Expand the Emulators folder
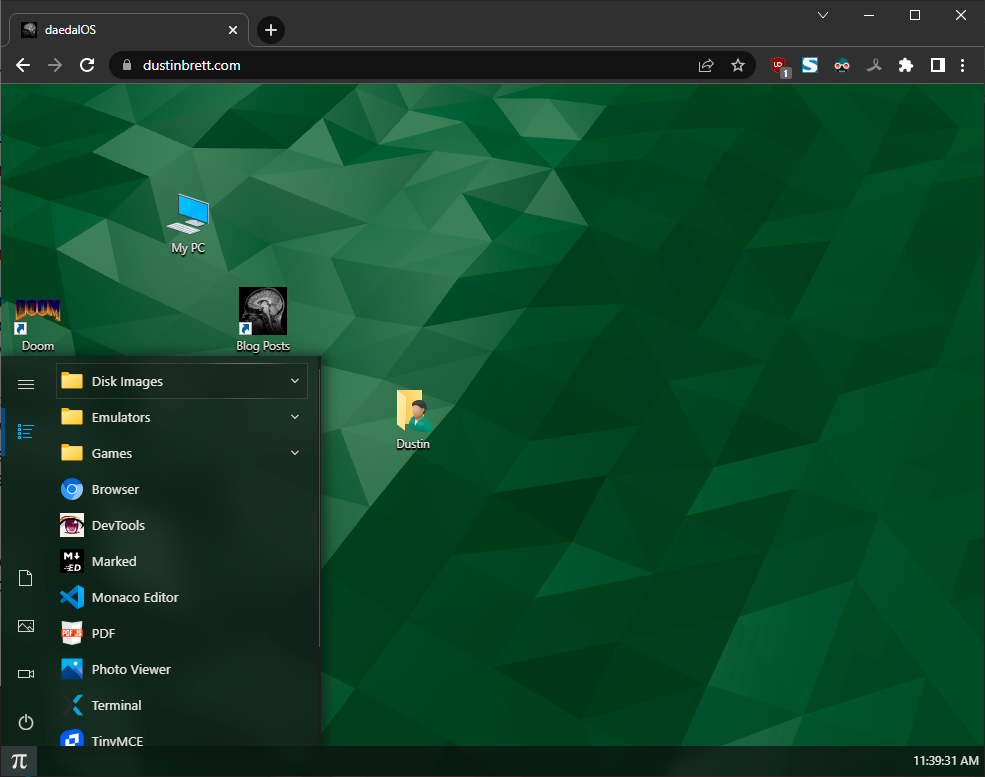The height and width of the screenshot is (777, 985). [x=180, y=417]
